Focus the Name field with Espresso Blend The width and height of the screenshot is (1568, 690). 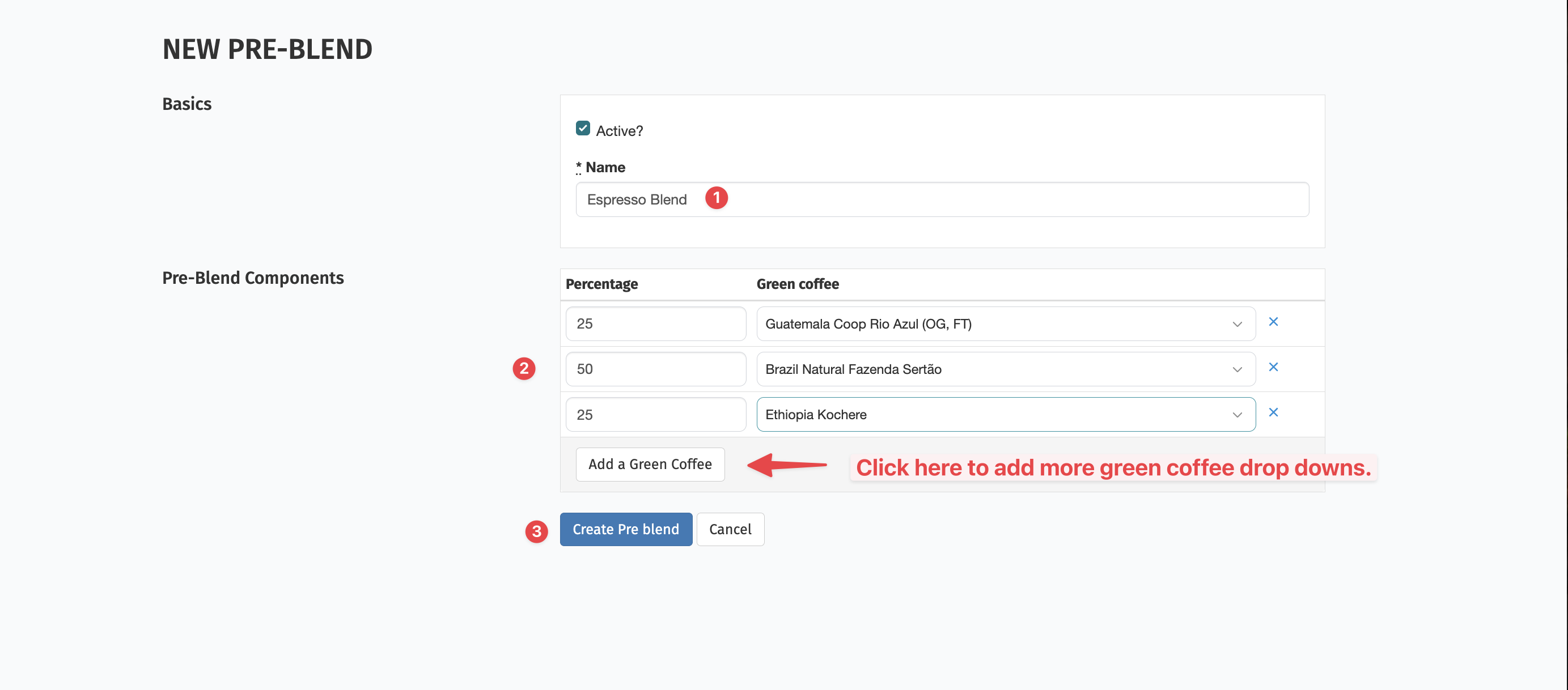point(974,199)
